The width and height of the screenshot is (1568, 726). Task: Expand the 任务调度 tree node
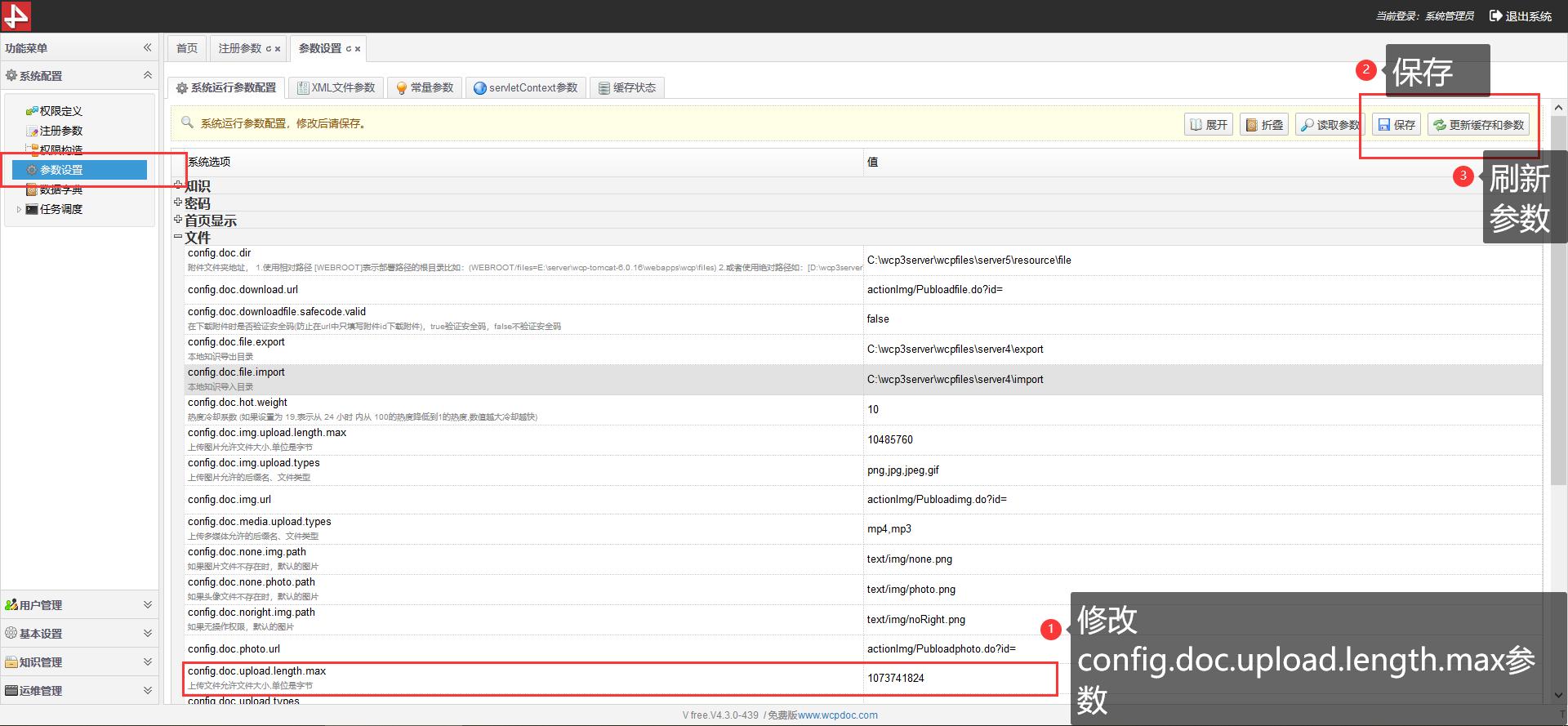19,209
